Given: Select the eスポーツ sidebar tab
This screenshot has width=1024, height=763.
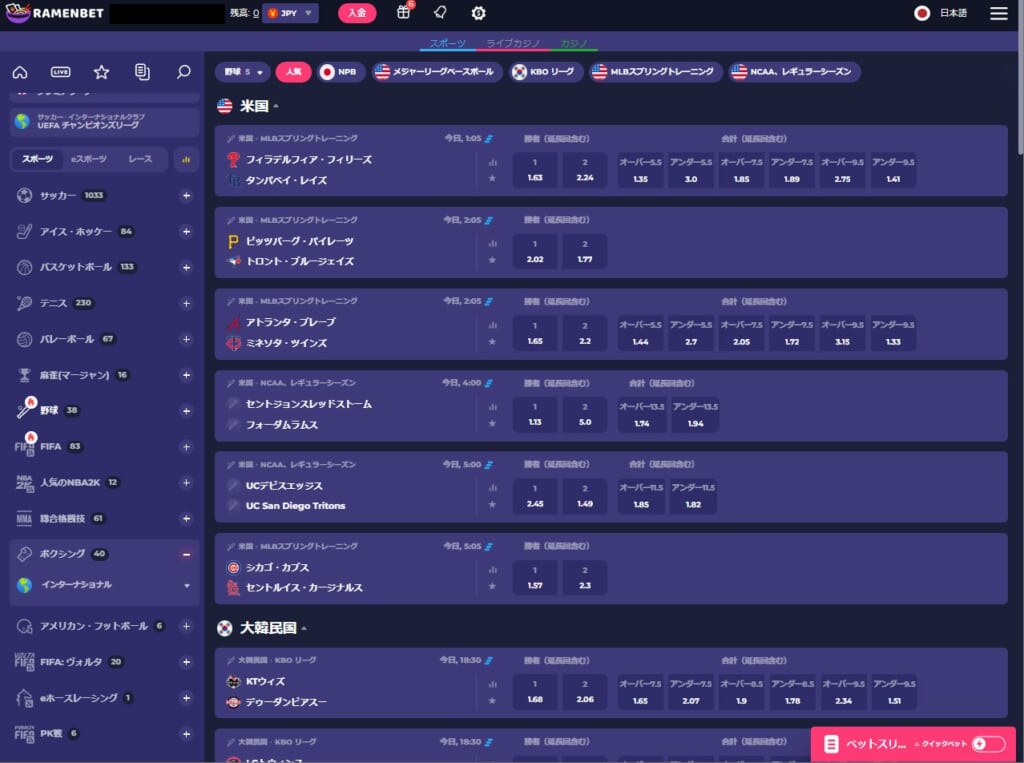Looking at the screenshot, I should point(89,159).
